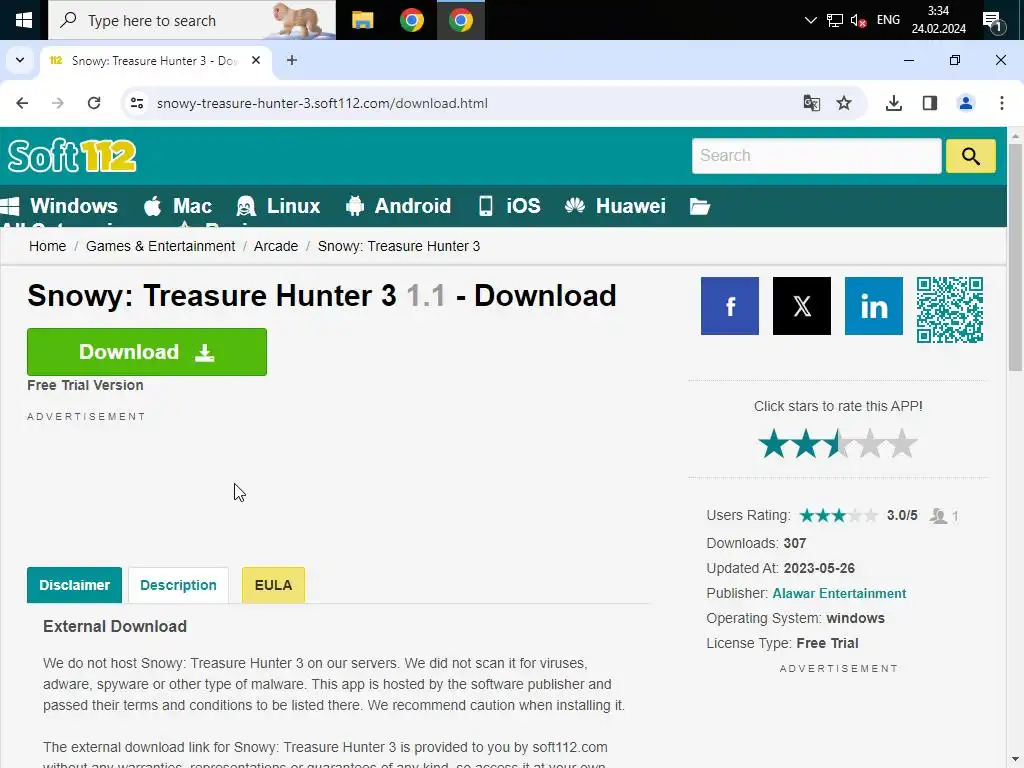1024x768 pixels.
Task: Open the Android category
Action: pyautogui.click(x=398, y=206)
